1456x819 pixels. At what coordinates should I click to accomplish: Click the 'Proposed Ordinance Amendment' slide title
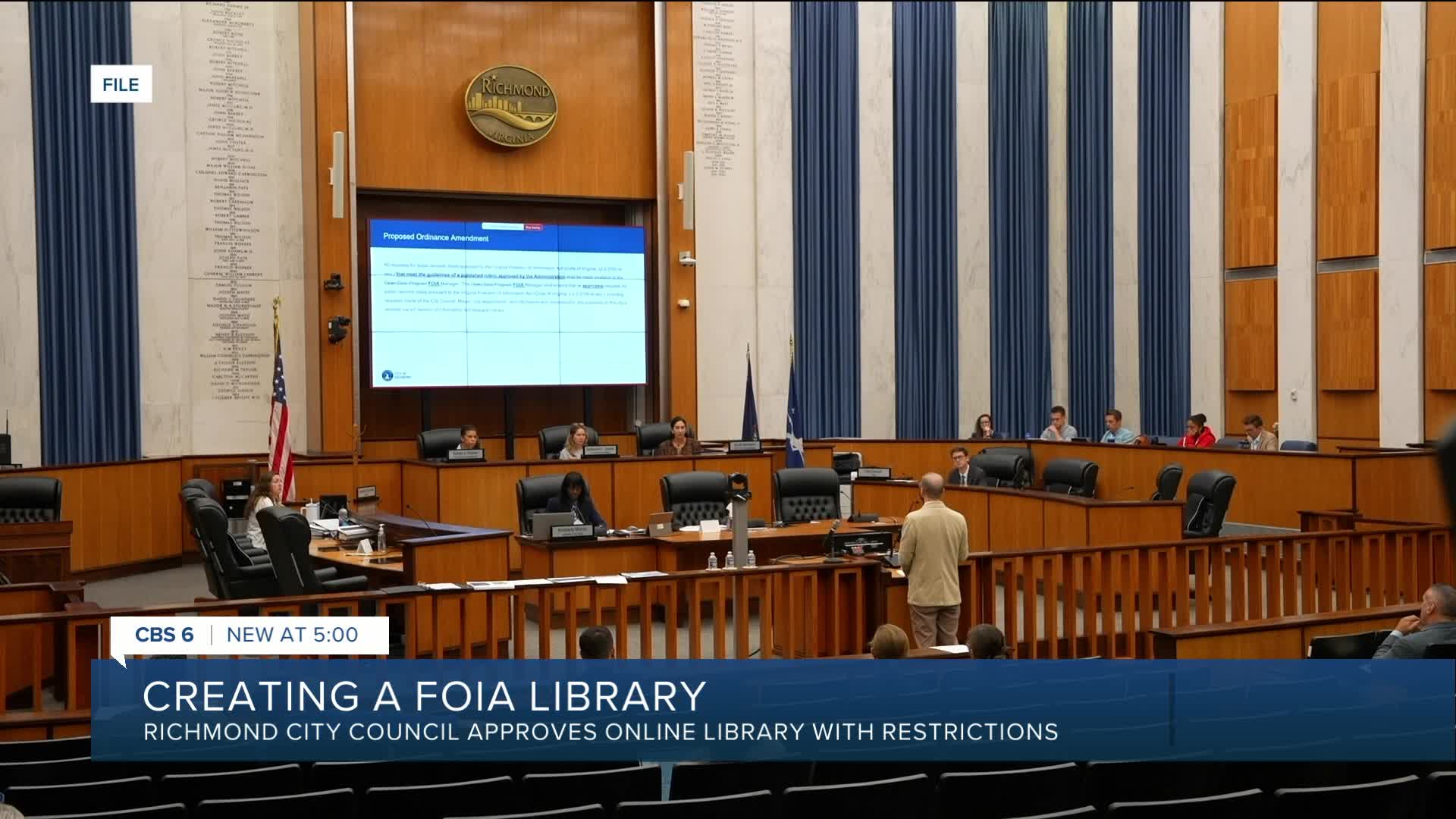tap(435, 237)
